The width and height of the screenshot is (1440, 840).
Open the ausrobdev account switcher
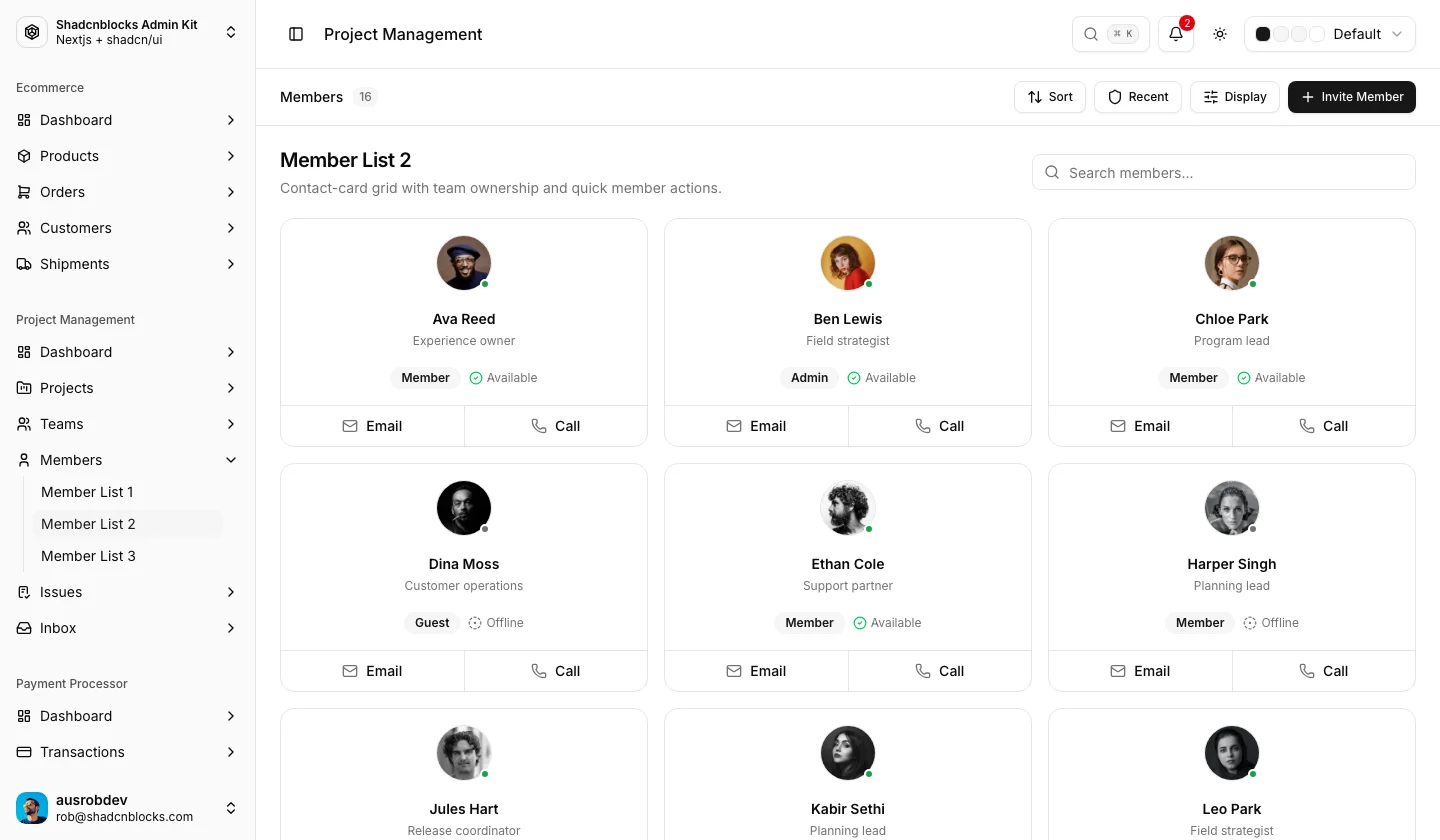pyautogui.click(x=128, y=808)
